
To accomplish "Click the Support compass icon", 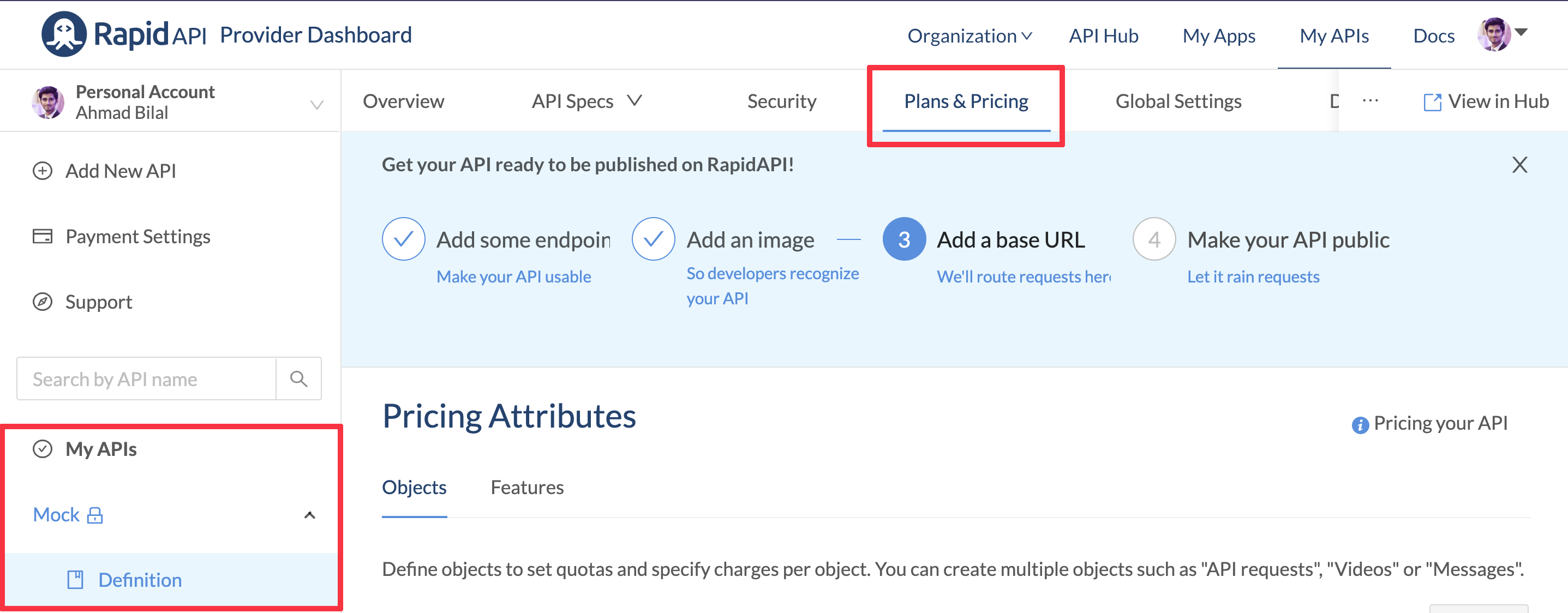I will [x=42, y=302].
